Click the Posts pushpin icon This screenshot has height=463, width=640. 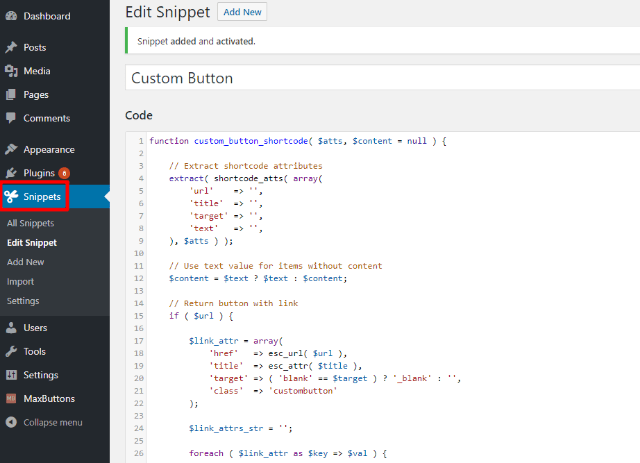11,47
